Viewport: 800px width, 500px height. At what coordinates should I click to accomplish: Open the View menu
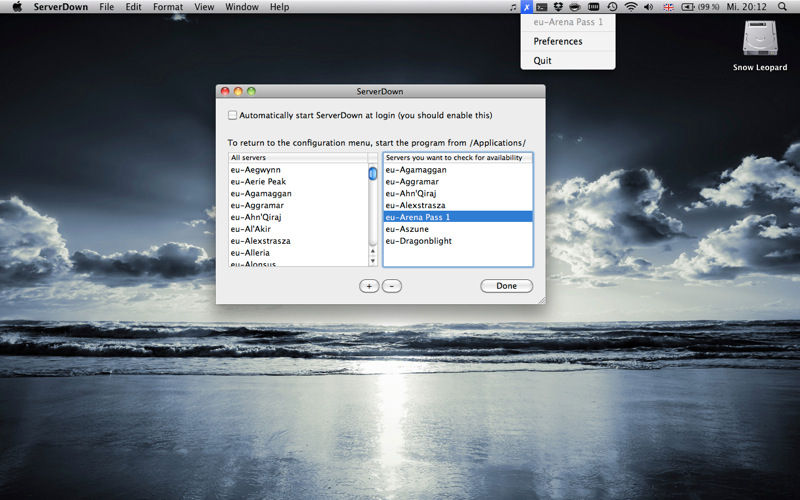(x=204, y=7)
